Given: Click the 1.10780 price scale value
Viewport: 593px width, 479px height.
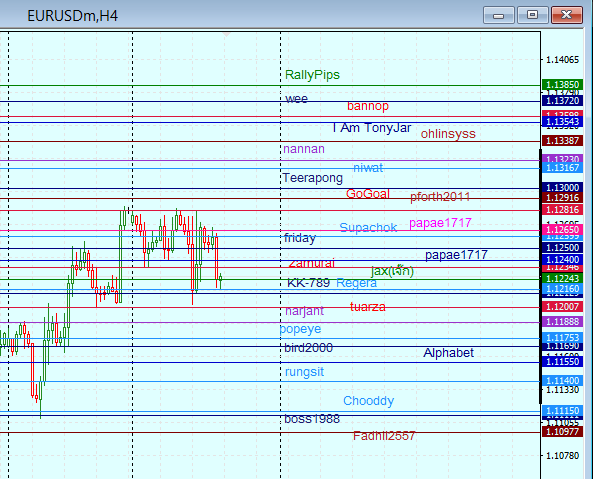Looking at the screenshot, I should (x=562, y=456).
